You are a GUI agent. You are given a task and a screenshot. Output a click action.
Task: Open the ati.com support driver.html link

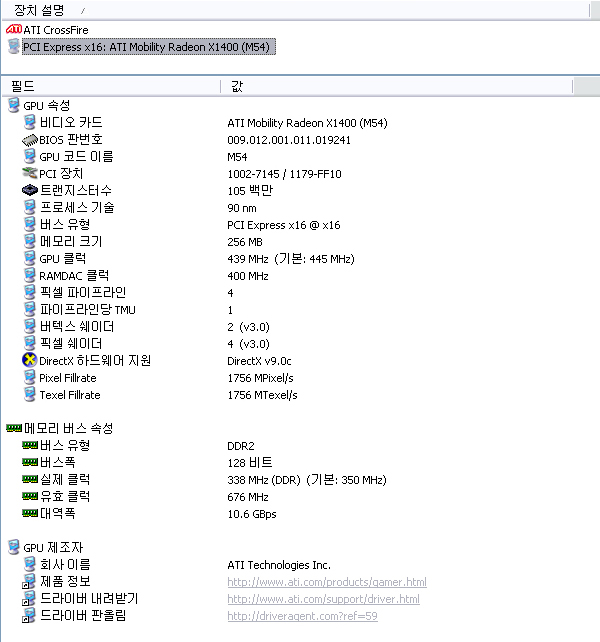coord(324,599)
